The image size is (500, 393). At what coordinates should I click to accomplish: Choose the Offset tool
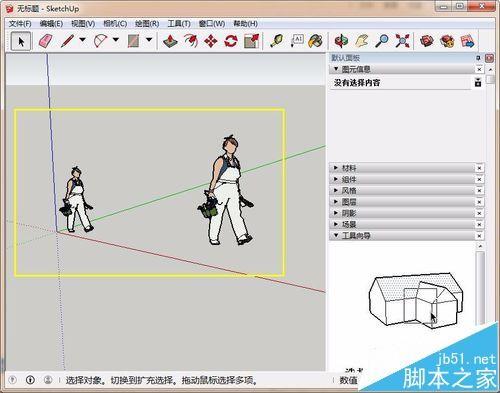click(x=191, y=41)
